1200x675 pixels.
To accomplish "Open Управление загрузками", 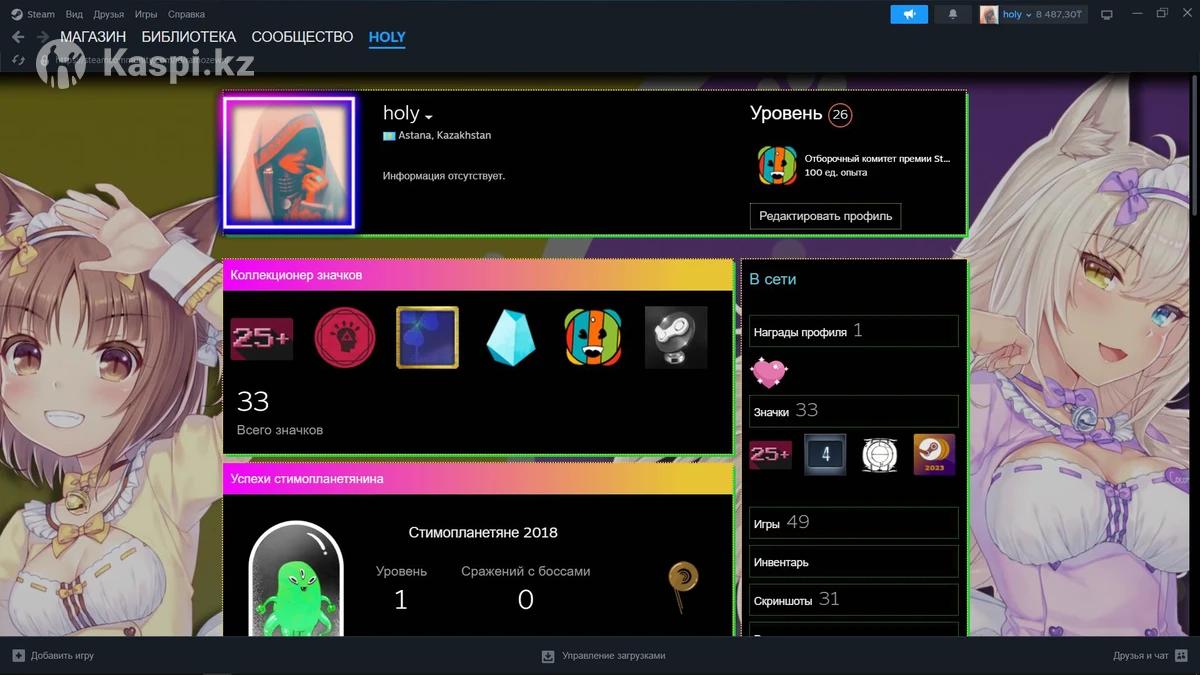I will pyautogui.click(x=614, y=656).
